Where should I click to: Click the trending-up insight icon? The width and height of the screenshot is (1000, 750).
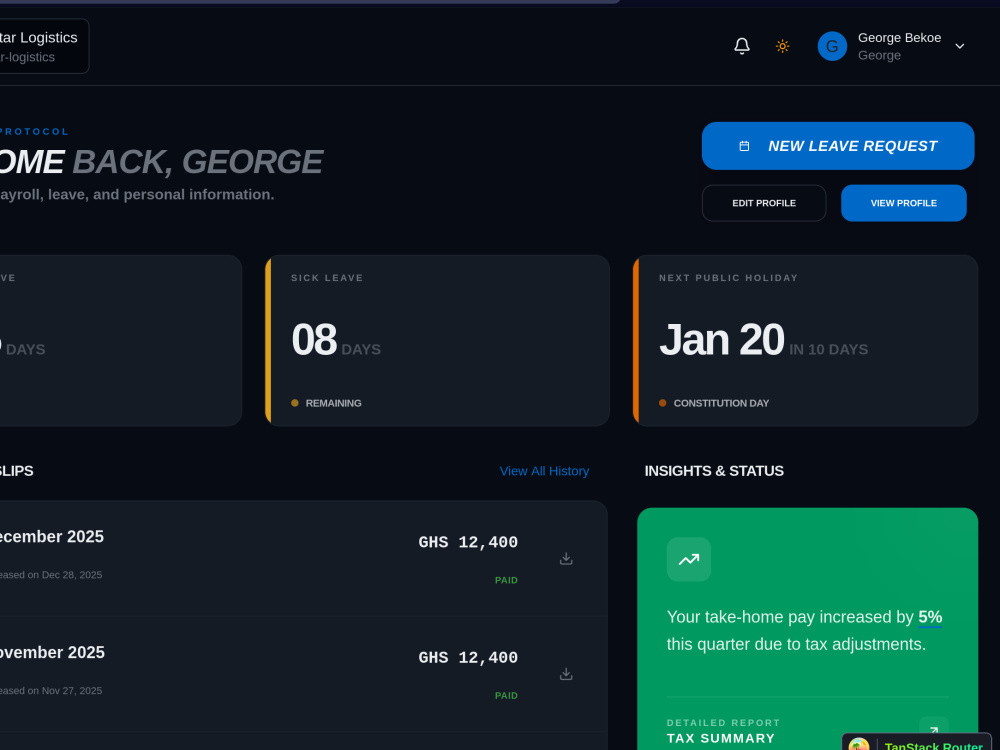click(x=689, y=559)
